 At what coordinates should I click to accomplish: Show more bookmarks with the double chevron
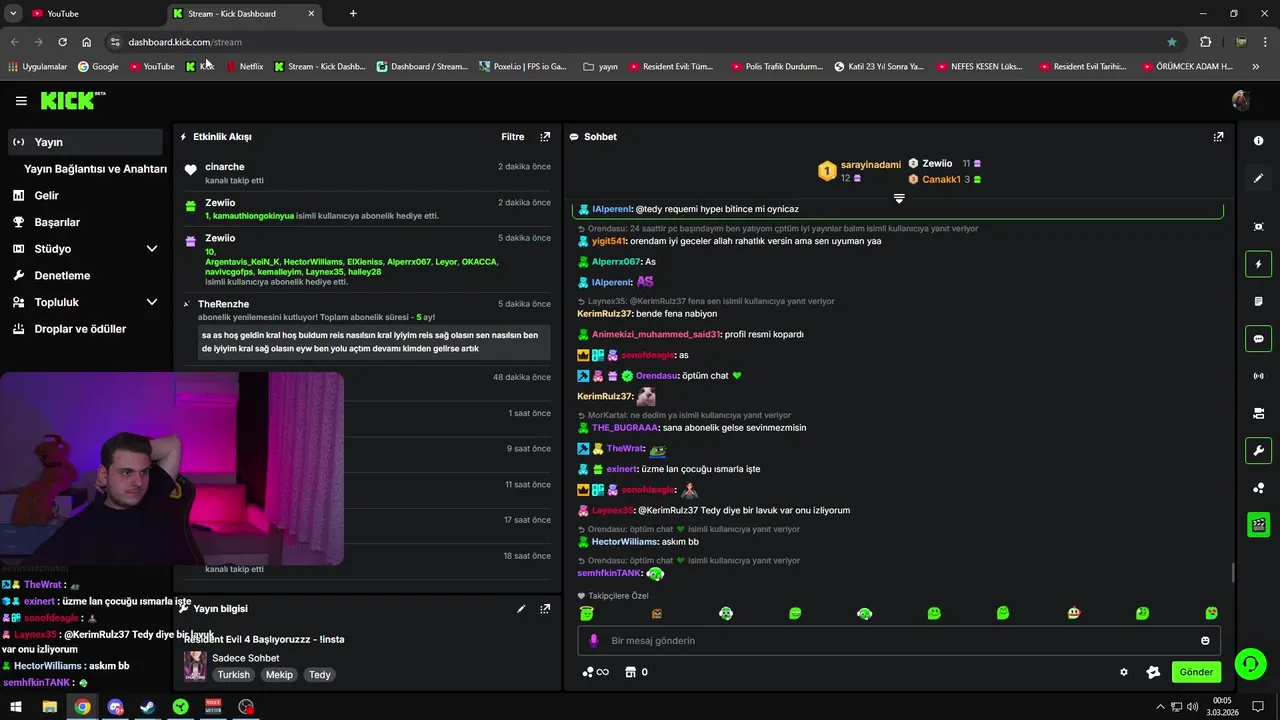tap(1256, 67)
